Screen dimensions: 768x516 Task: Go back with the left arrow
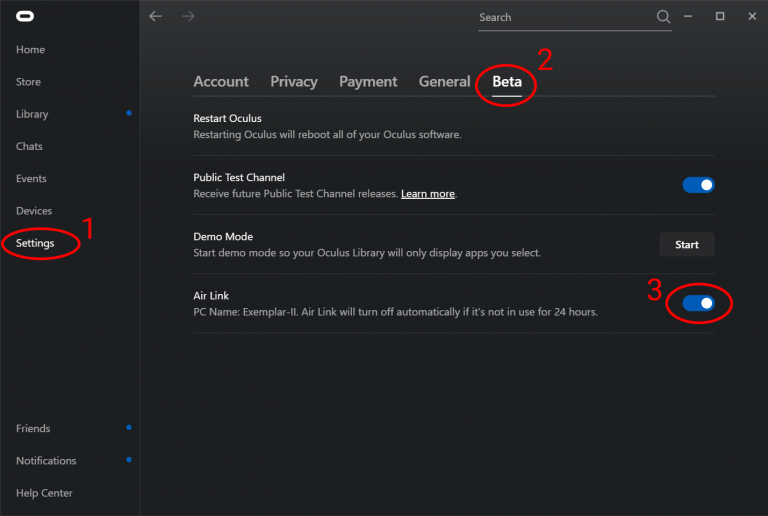pyautogui.click(x=155, y=16)
